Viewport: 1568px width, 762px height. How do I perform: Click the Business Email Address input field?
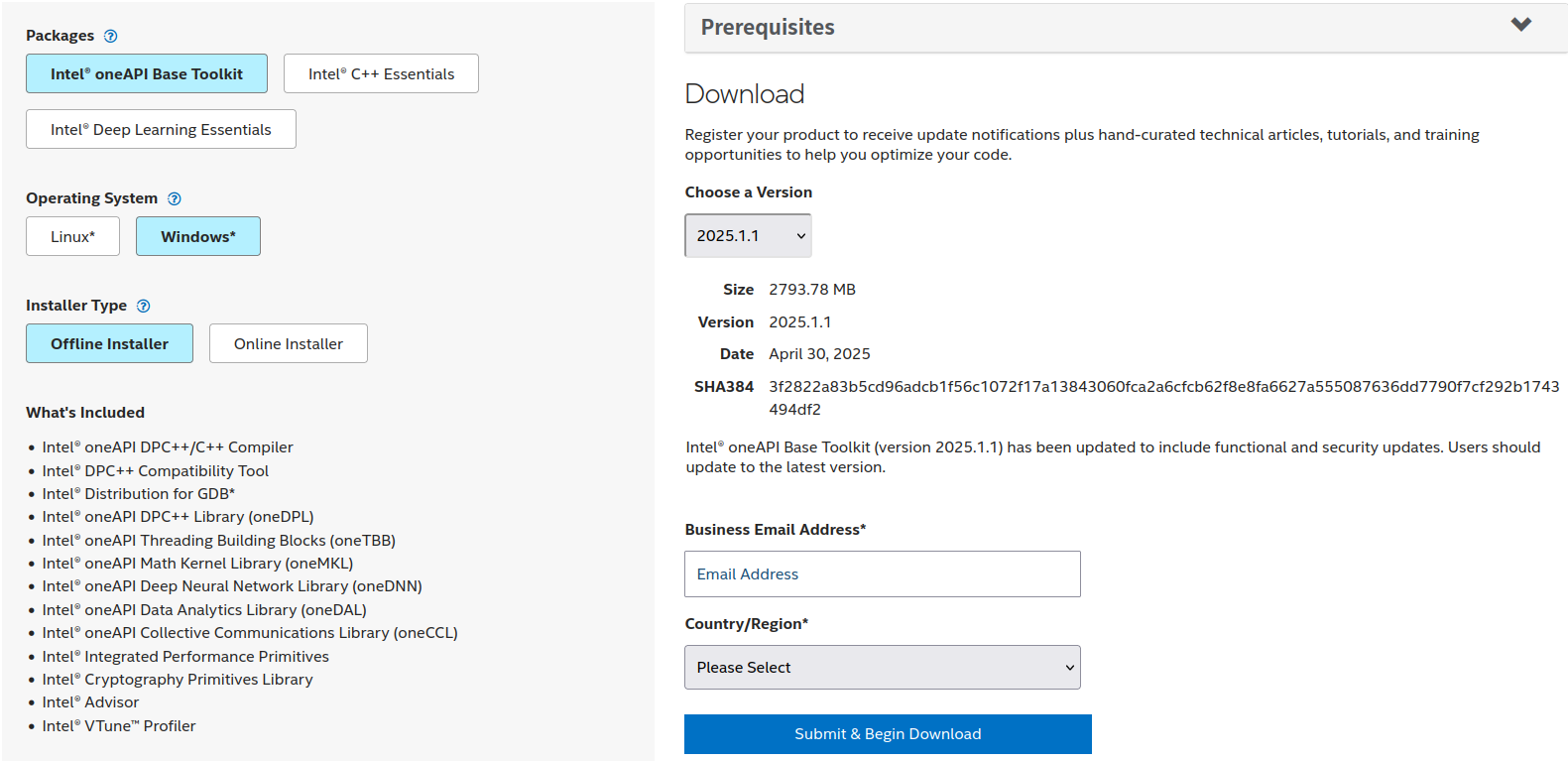[883, 573]
